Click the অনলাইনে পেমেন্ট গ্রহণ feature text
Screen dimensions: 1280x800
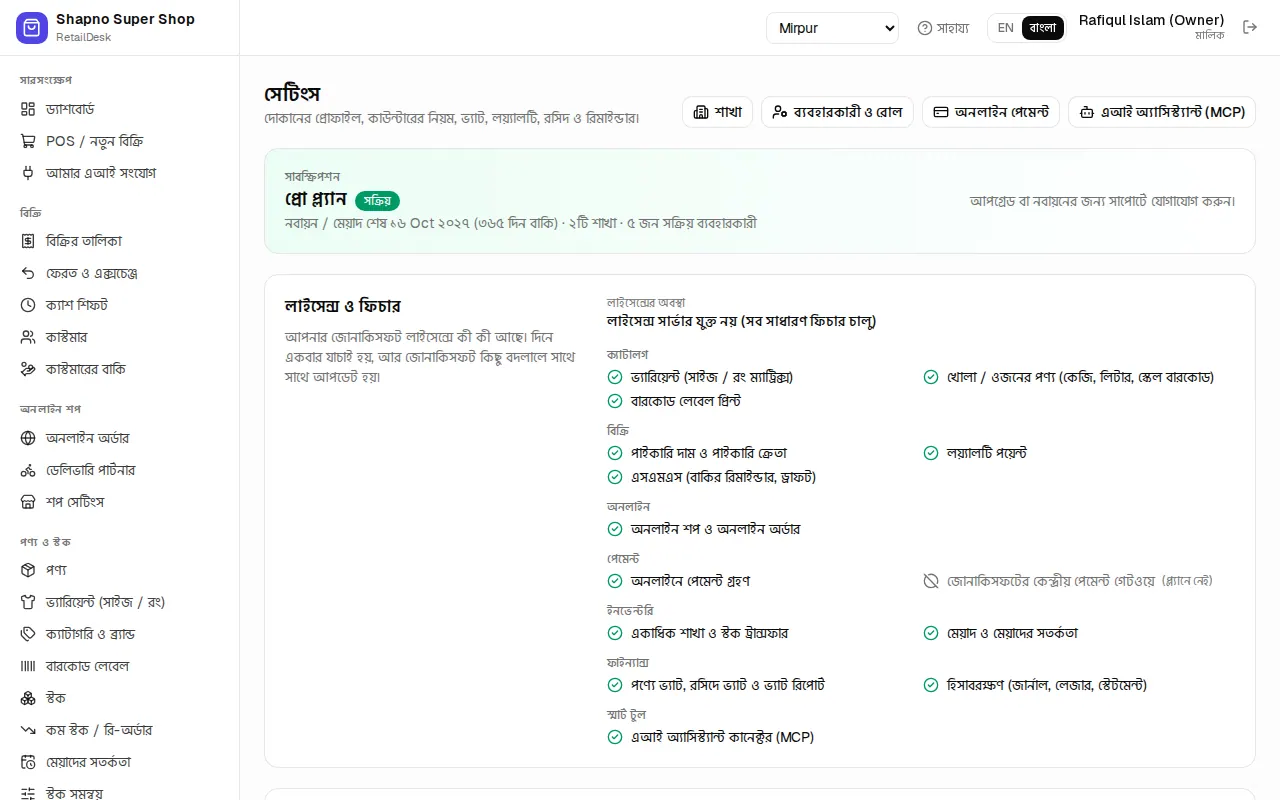coord(691,581)
